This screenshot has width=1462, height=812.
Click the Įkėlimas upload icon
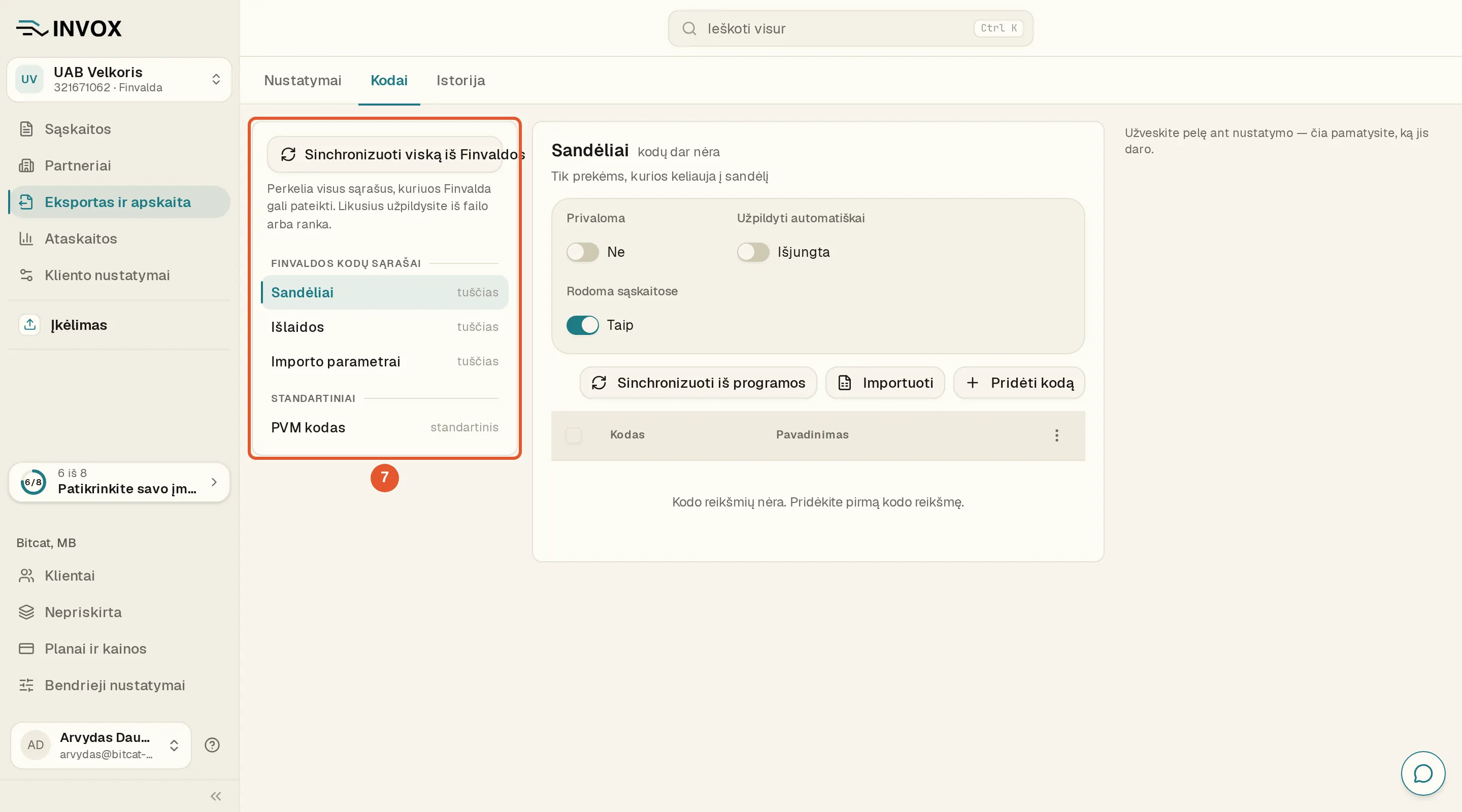pos(29,325)
